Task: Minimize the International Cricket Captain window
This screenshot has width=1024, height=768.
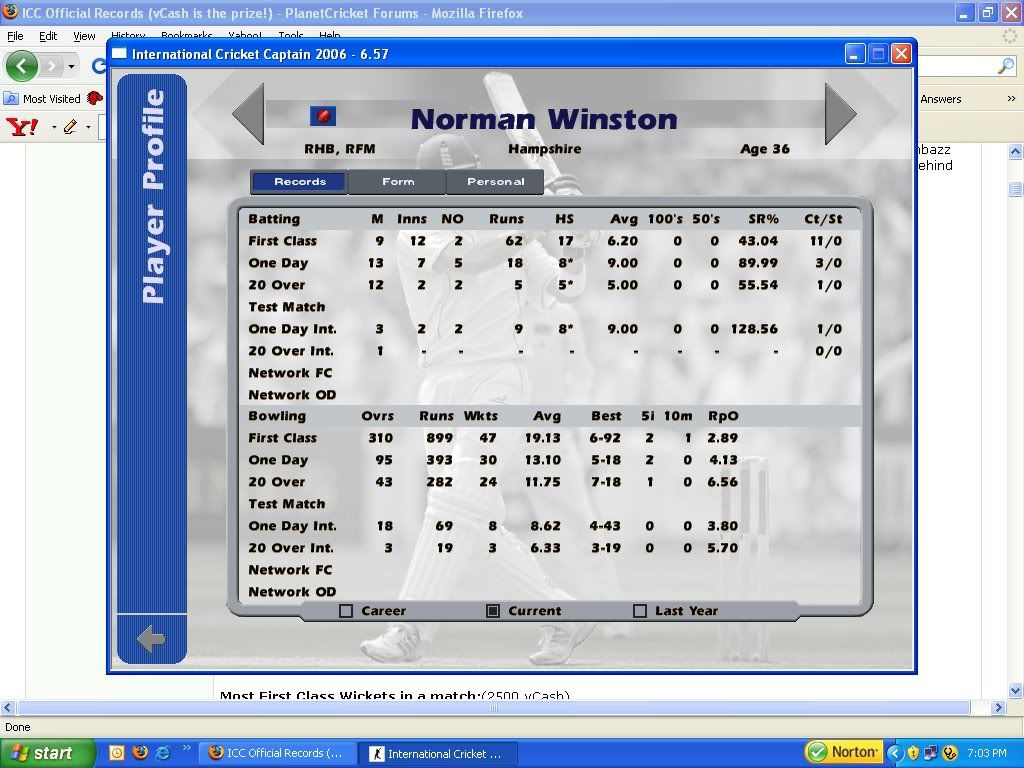Action: [x=855, y=54]
